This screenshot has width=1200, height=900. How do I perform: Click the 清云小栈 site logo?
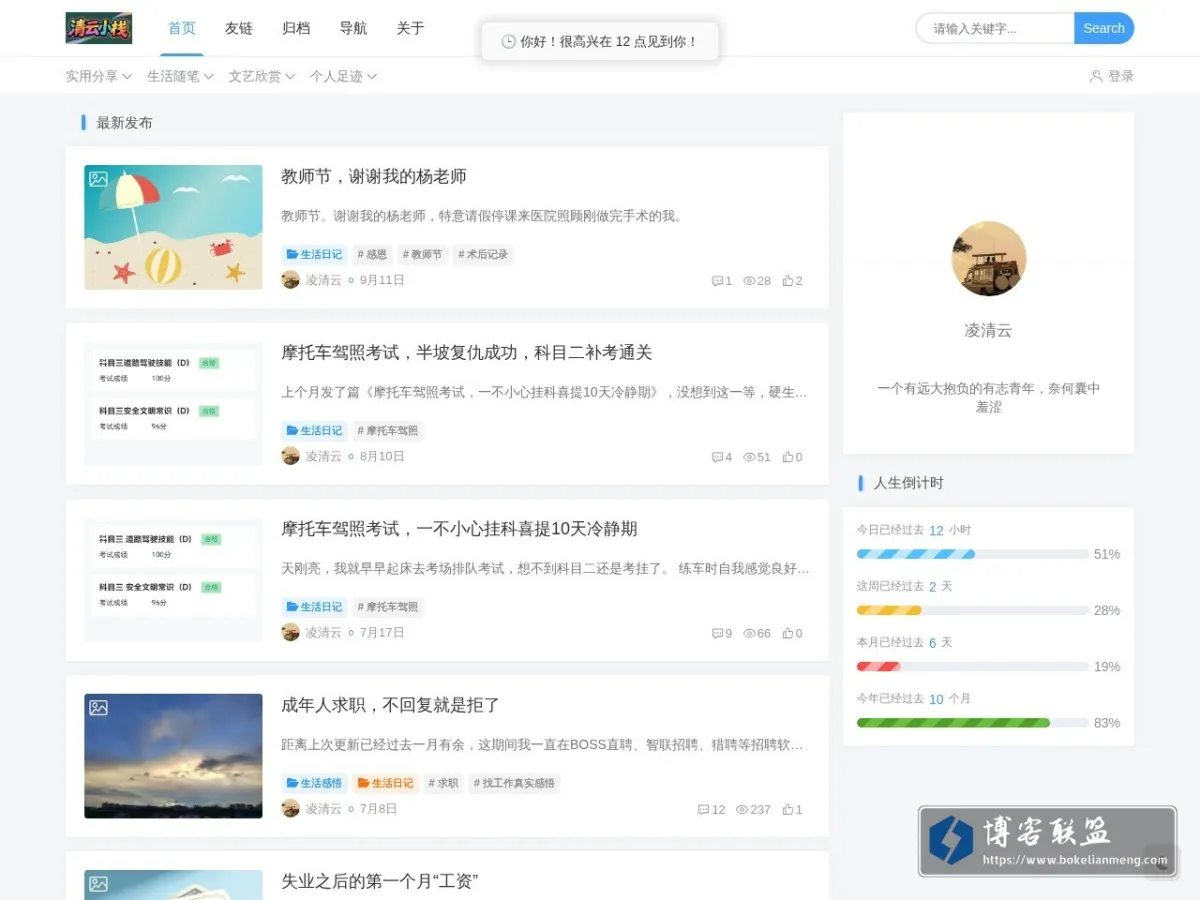click(99, 28)
